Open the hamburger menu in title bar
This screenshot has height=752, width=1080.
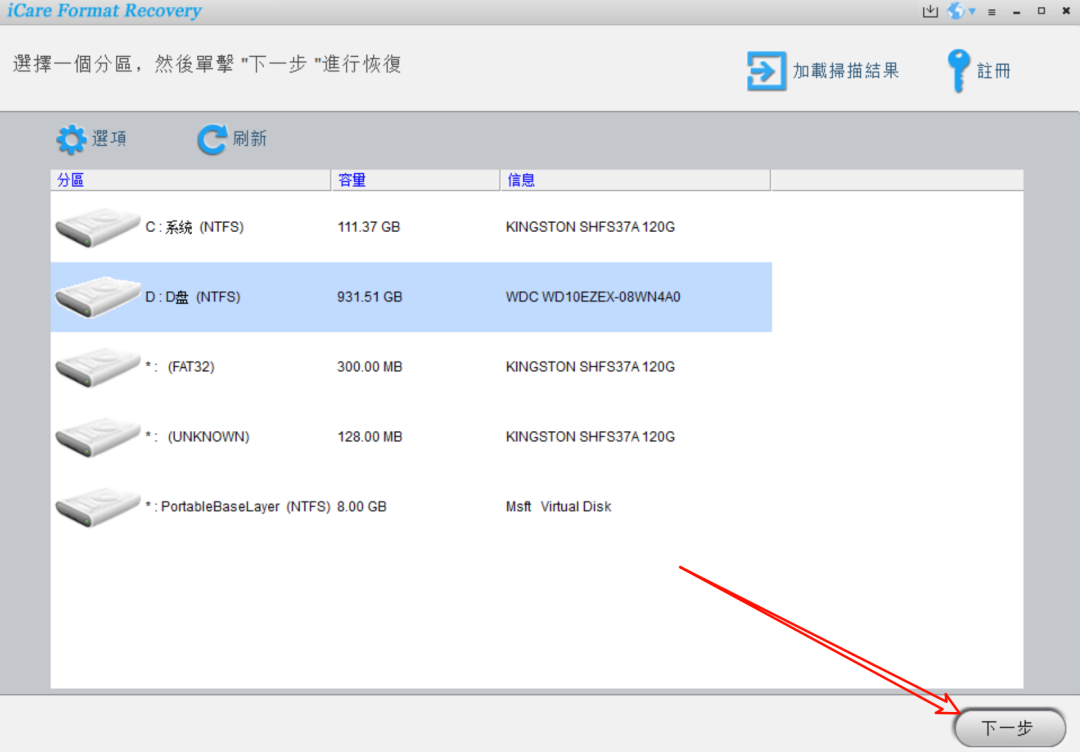pyautogui.click(x=992, y=12)
